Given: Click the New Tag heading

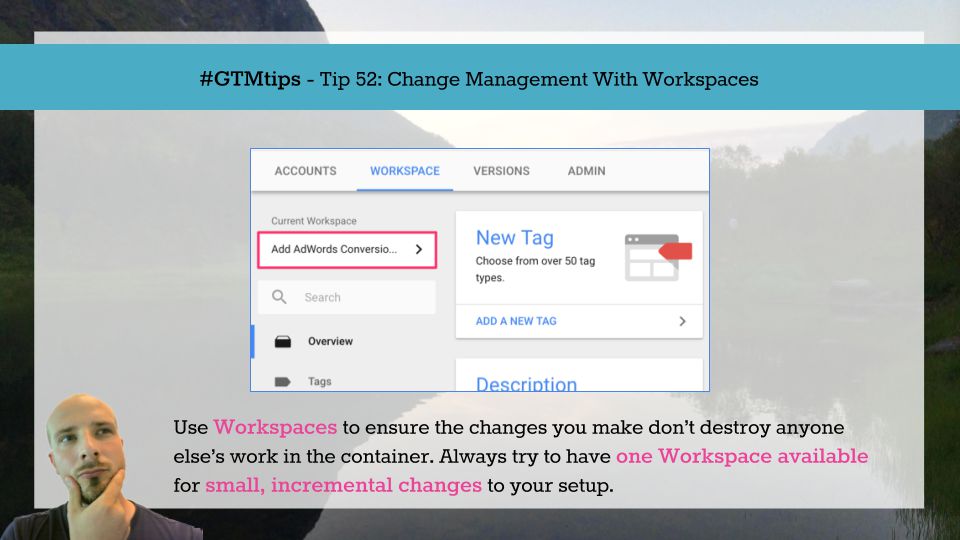Looking at the screenshot, I should coord(514,238).
